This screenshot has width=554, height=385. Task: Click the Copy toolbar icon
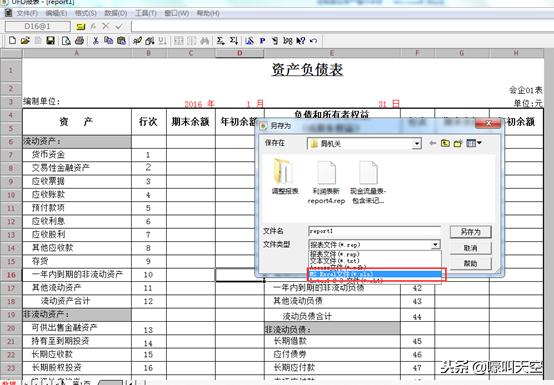(x=108, y=40)
